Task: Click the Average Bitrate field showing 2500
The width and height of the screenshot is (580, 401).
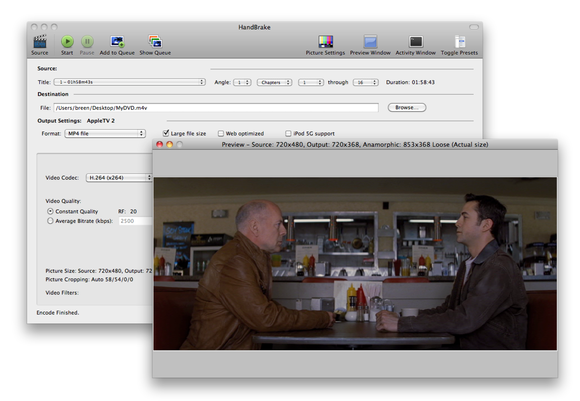Action: coord(135,221)
